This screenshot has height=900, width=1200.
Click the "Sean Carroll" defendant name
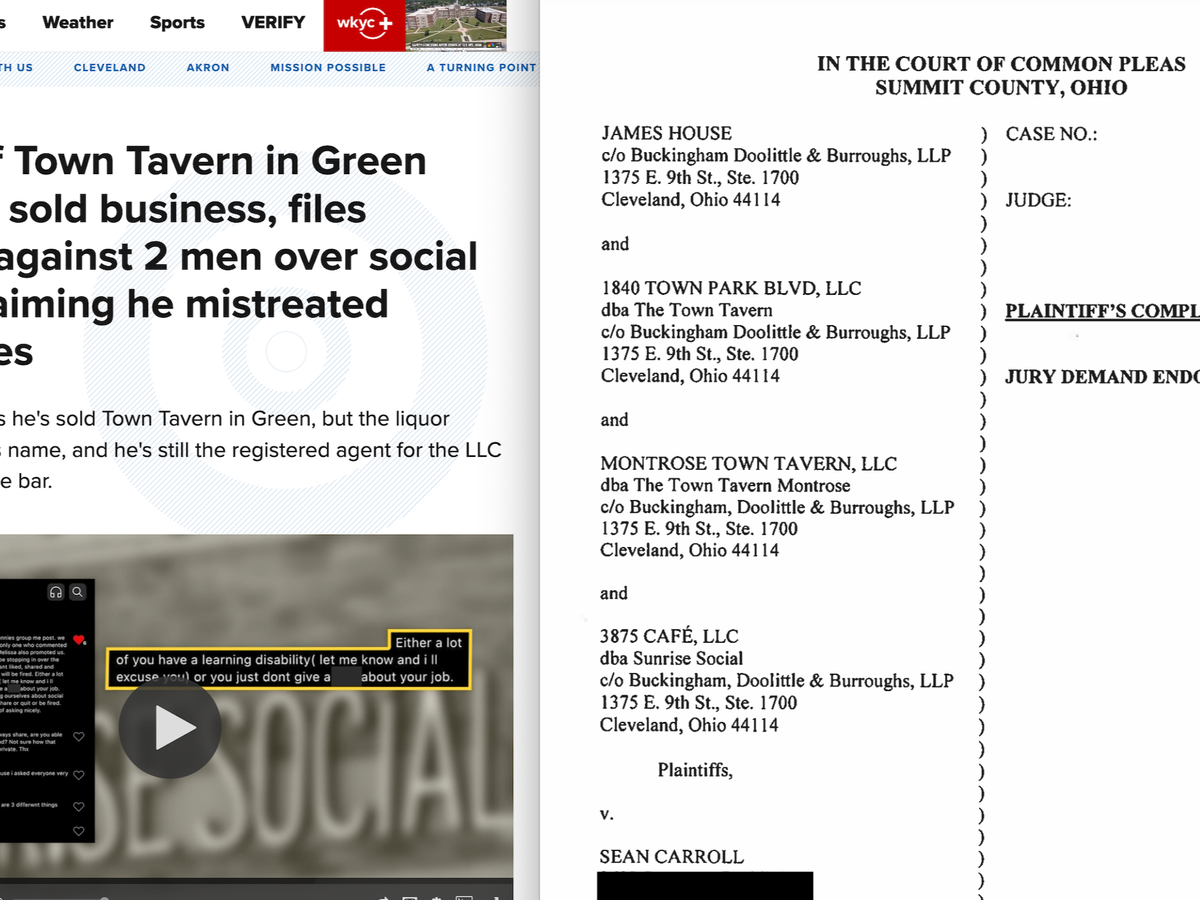[671, 857]
